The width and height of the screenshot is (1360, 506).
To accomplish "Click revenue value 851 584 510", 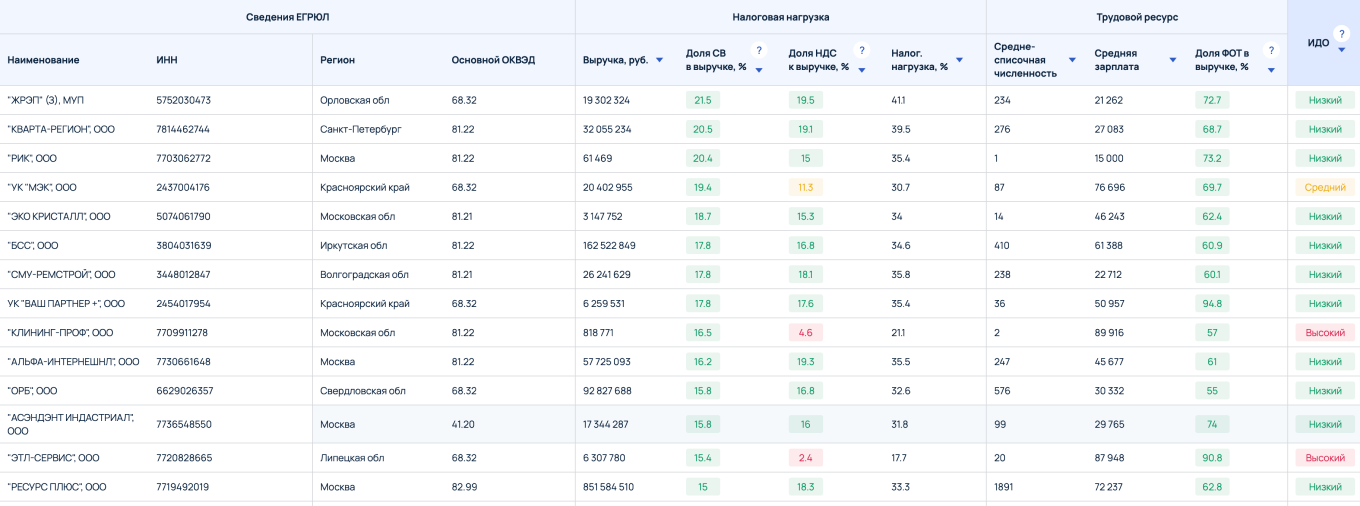I will pos(609,487).
